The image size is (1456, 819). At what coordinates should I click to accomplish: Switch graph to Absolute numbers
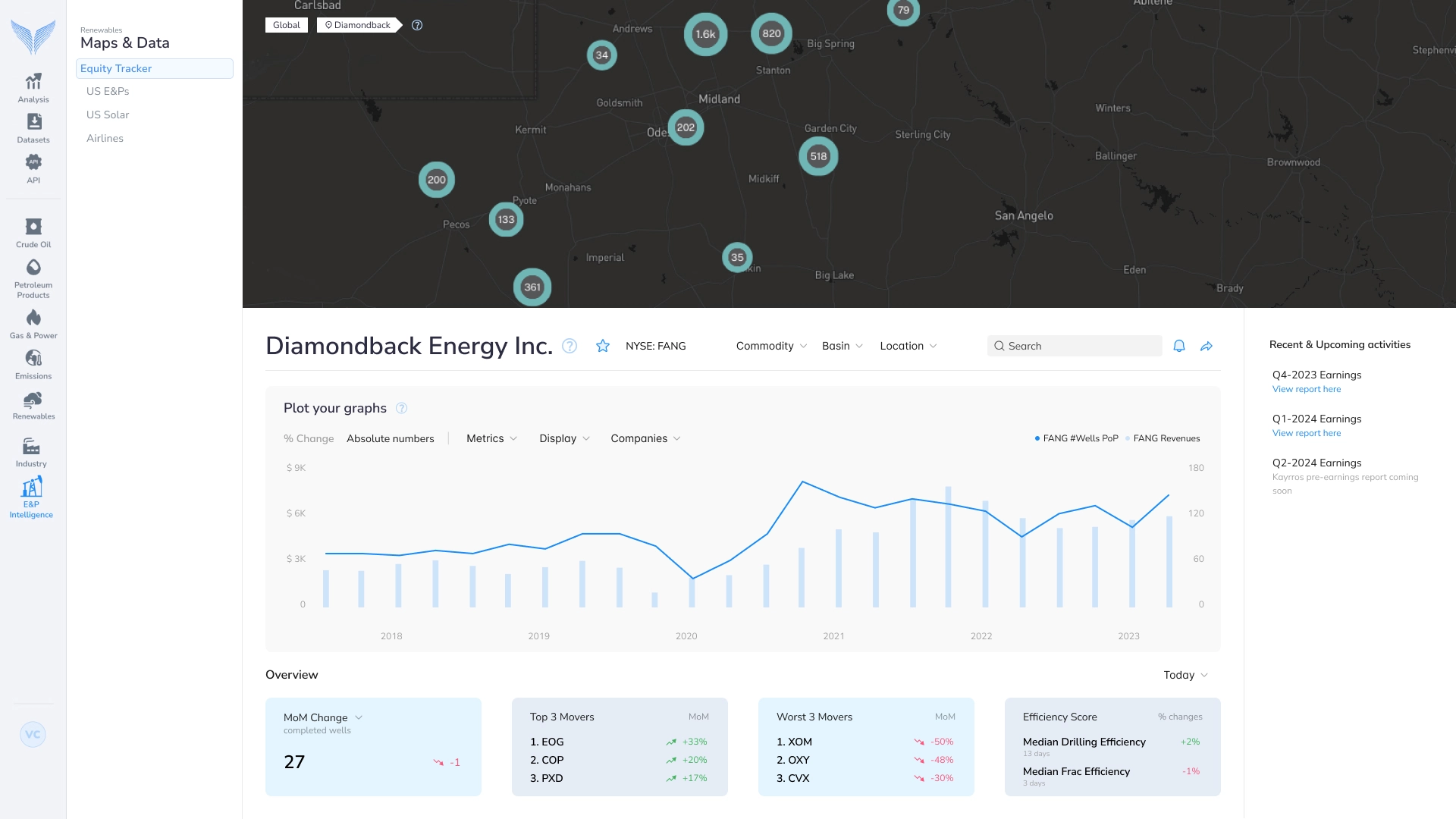point(391,438)
